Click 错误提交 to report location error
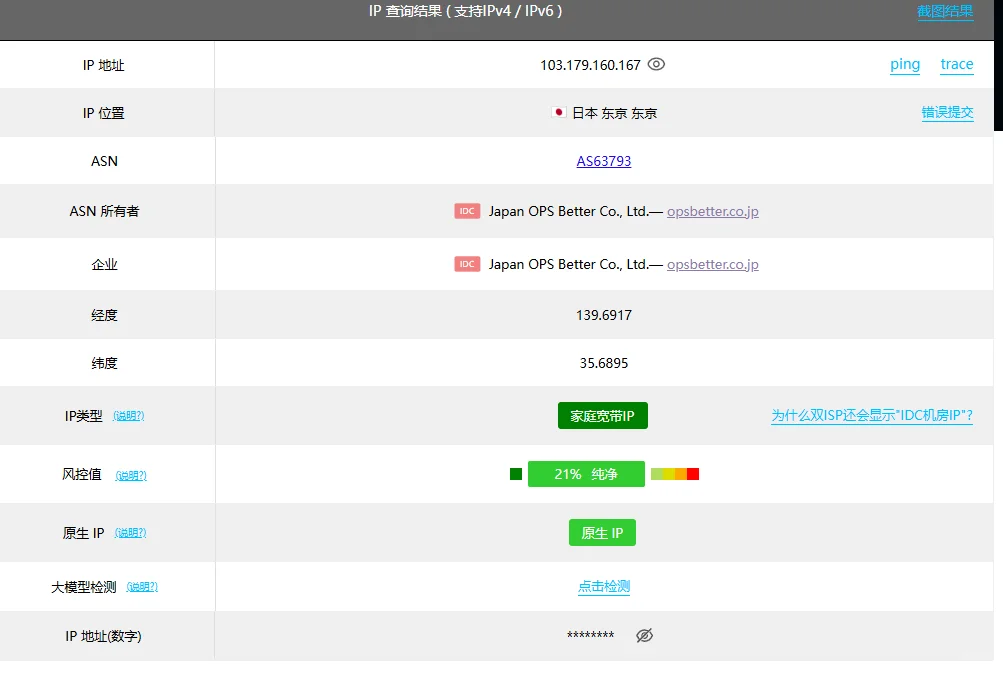Viewport: 1003px width, 676px height. pyautogui.click(x=947, y=113)
